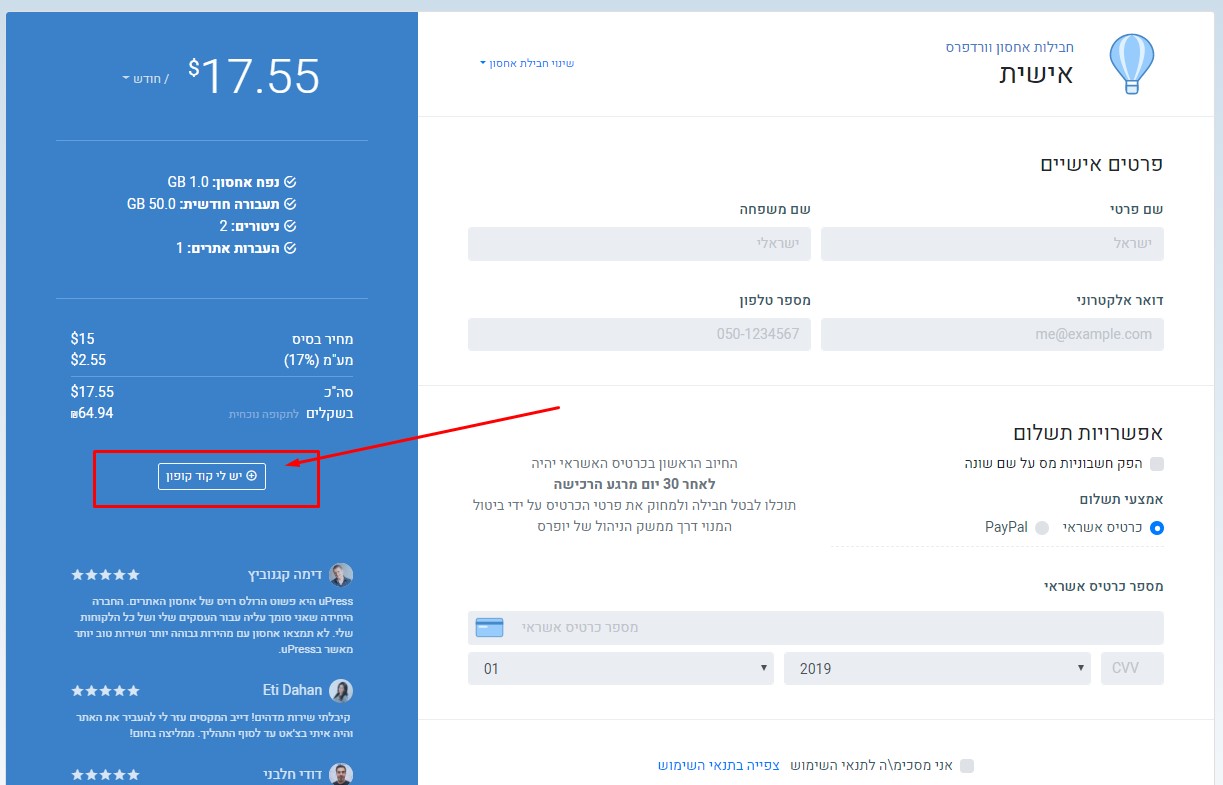
Task: Click the checkmark icon next to נפח אחסון
Action: [x=290, y=183]
